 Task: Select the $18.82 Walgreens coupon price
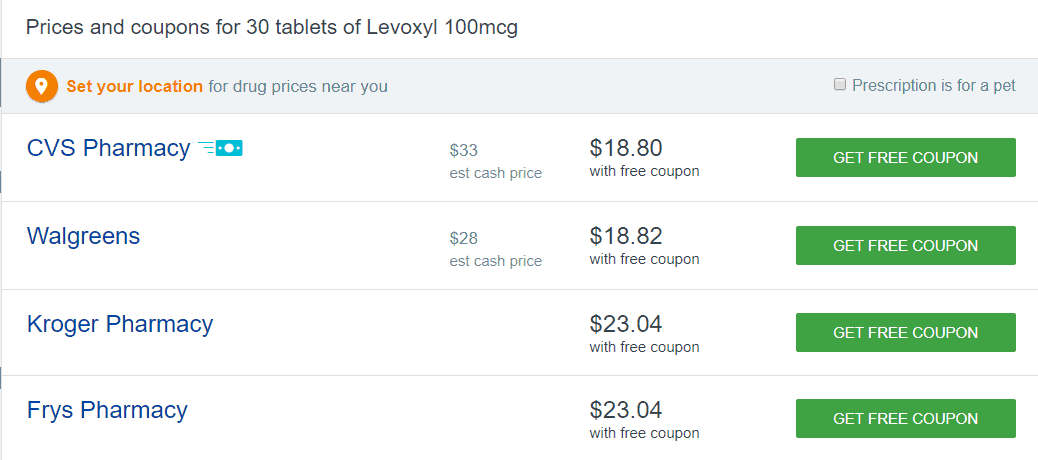[626, 236]
